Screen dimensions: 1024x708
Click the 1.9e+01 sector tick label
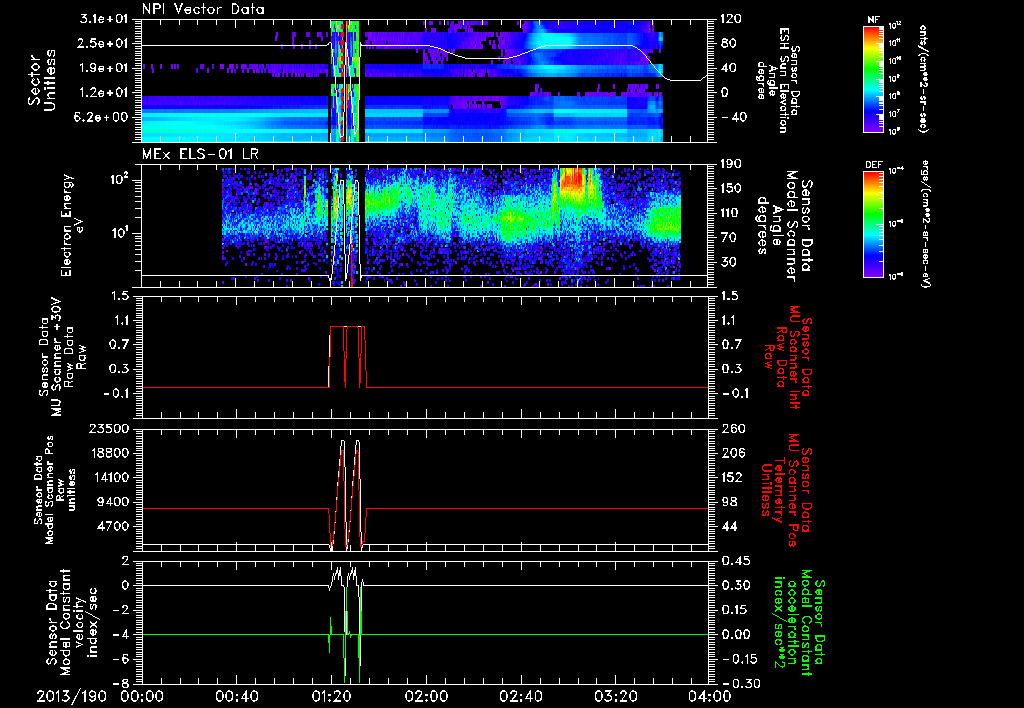pyautogui.click(x=104, y=68)
